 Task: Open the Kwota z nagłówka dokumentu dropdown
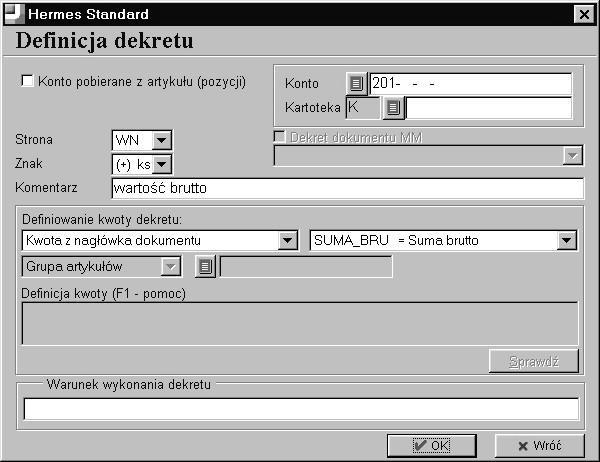point(287,240)
